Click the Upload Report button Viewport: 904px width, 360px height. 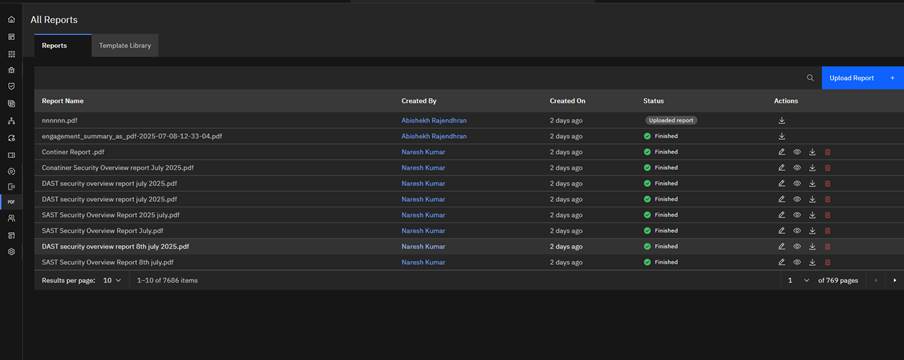[862, 78]
